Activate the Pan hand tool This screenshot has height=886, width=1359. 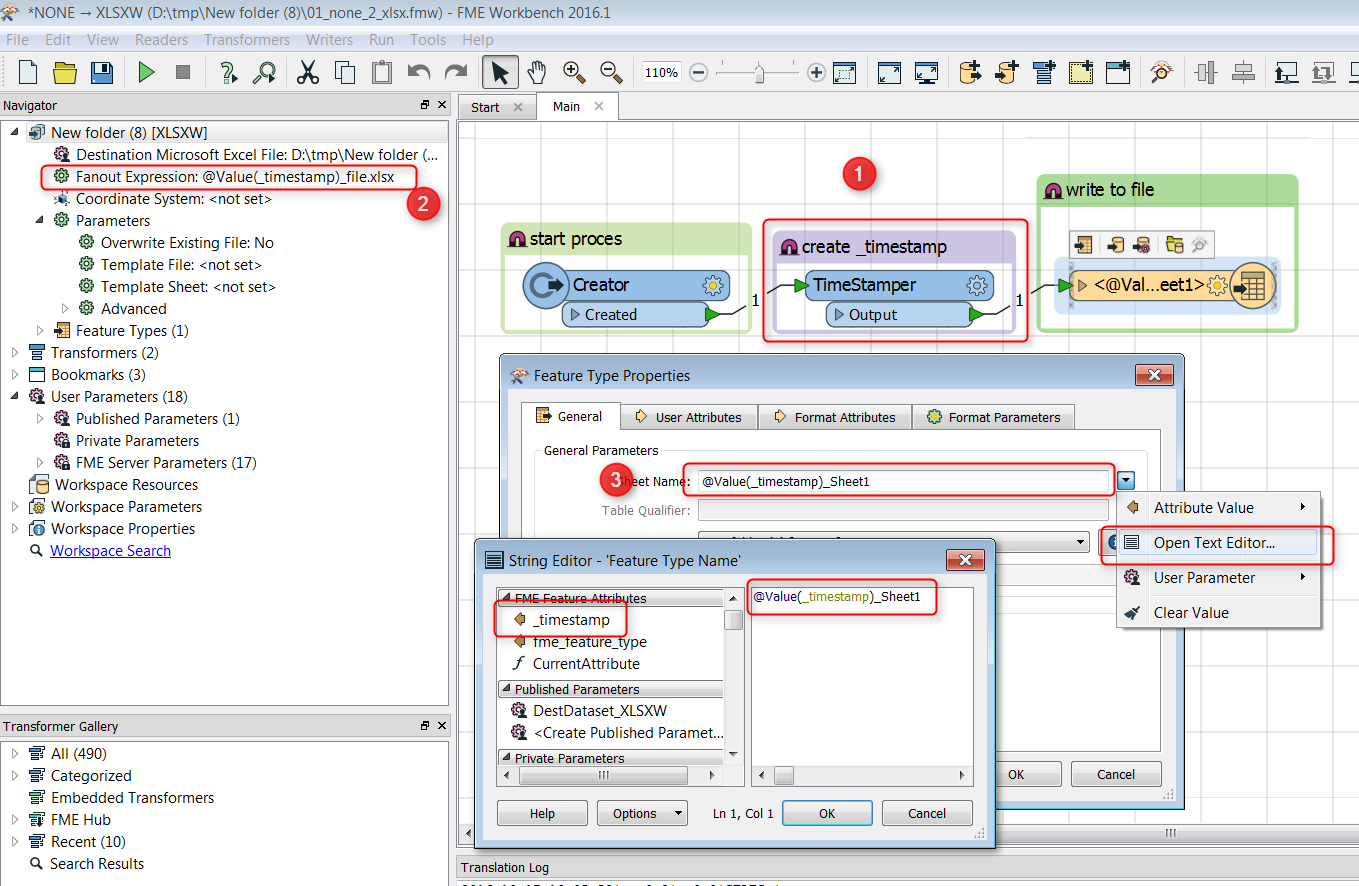537,73
